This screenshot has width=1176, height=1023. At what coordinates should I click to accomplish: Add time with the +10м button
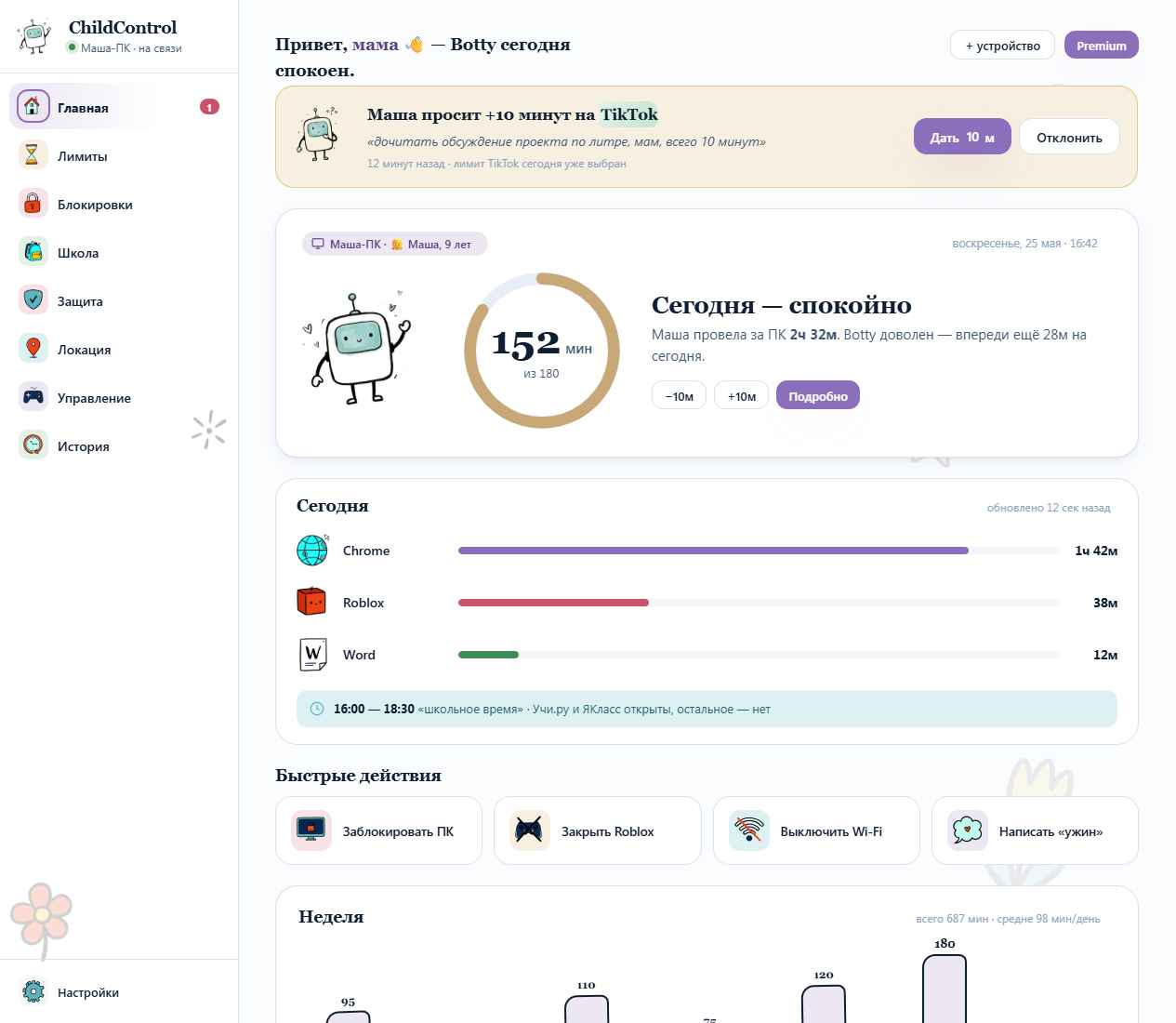(741, 395)
